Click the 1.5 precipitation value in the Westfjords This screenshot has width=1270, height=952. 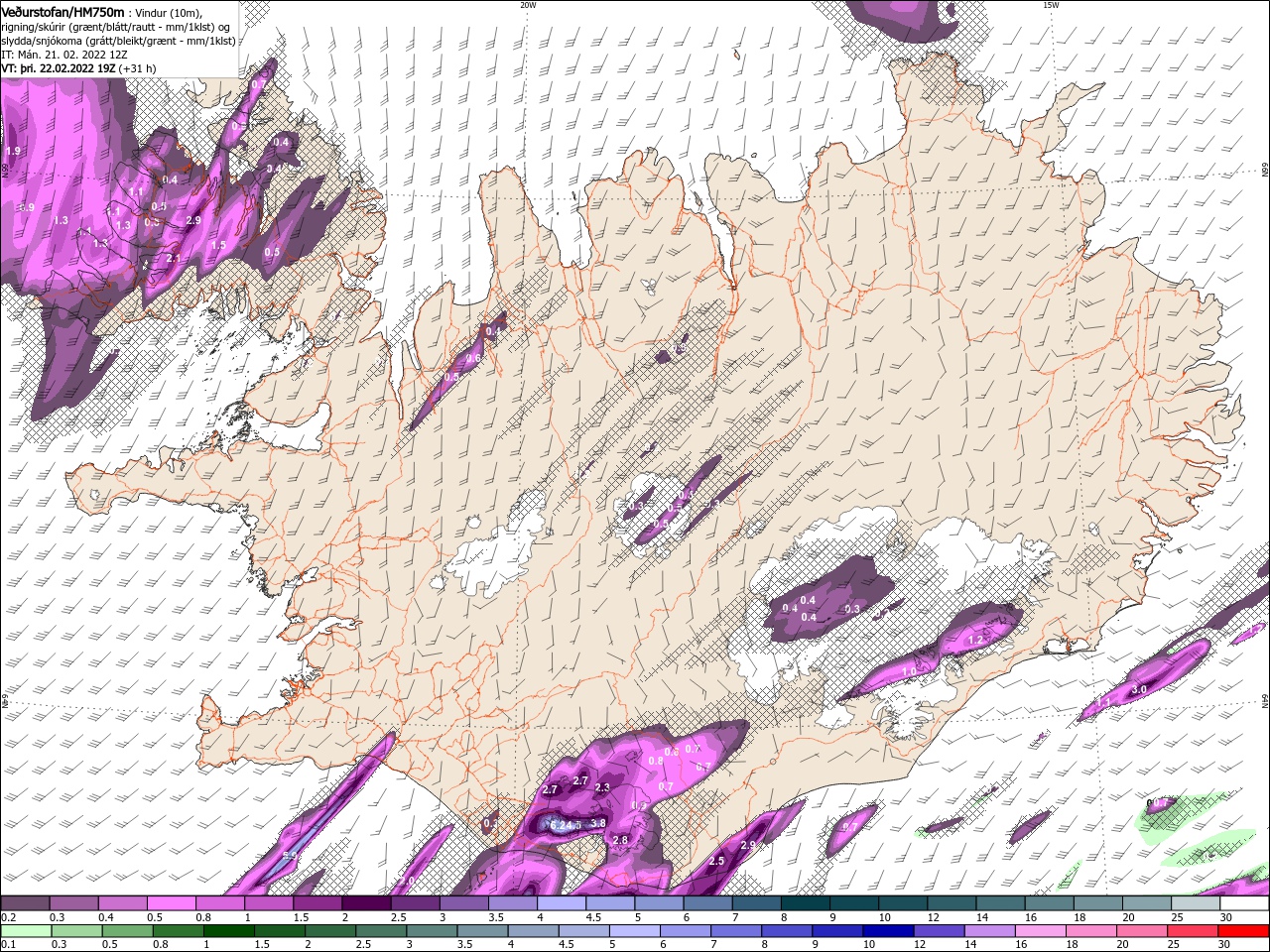tap(219, 245)
